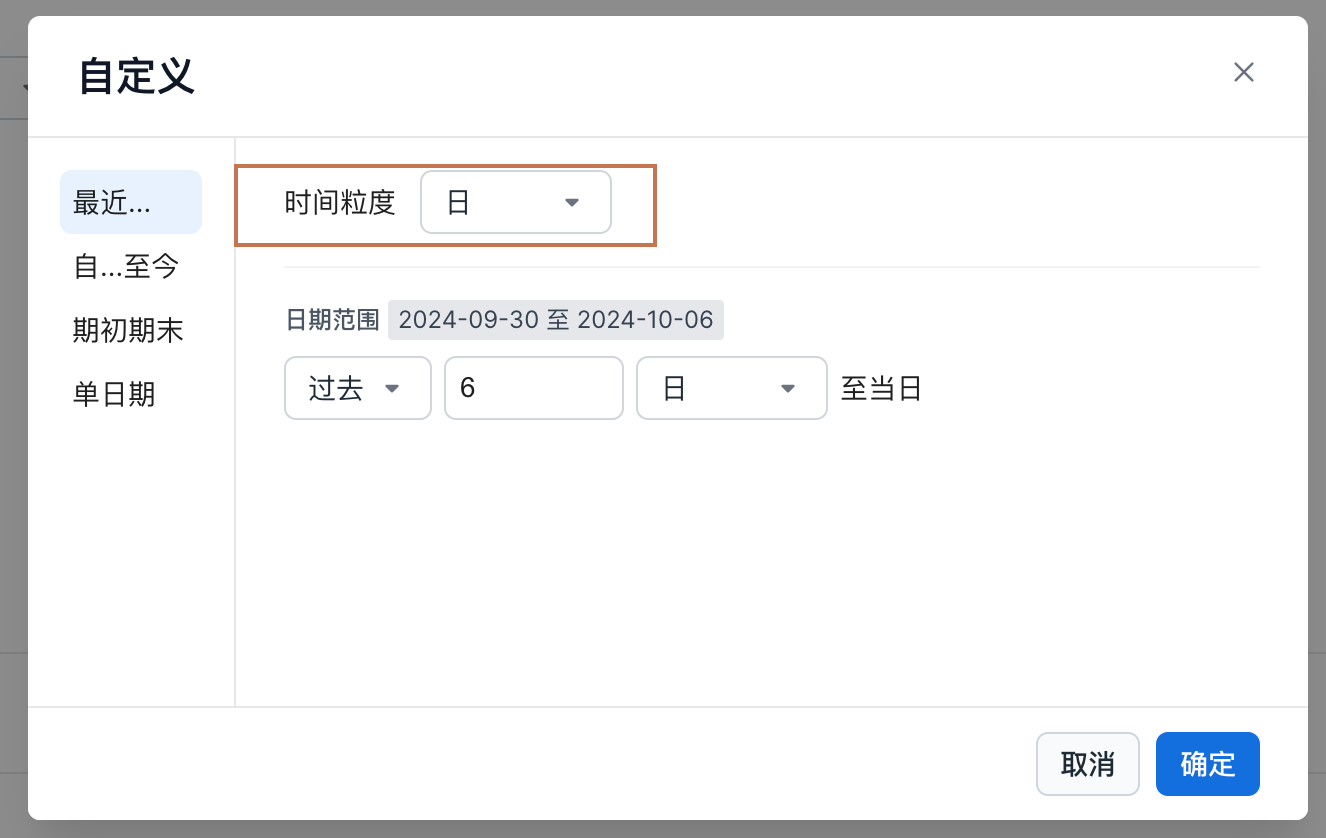Expand the 过去 direction dropdown
This screenshot has width=1326, height=838.
click(x=357, y=388)
